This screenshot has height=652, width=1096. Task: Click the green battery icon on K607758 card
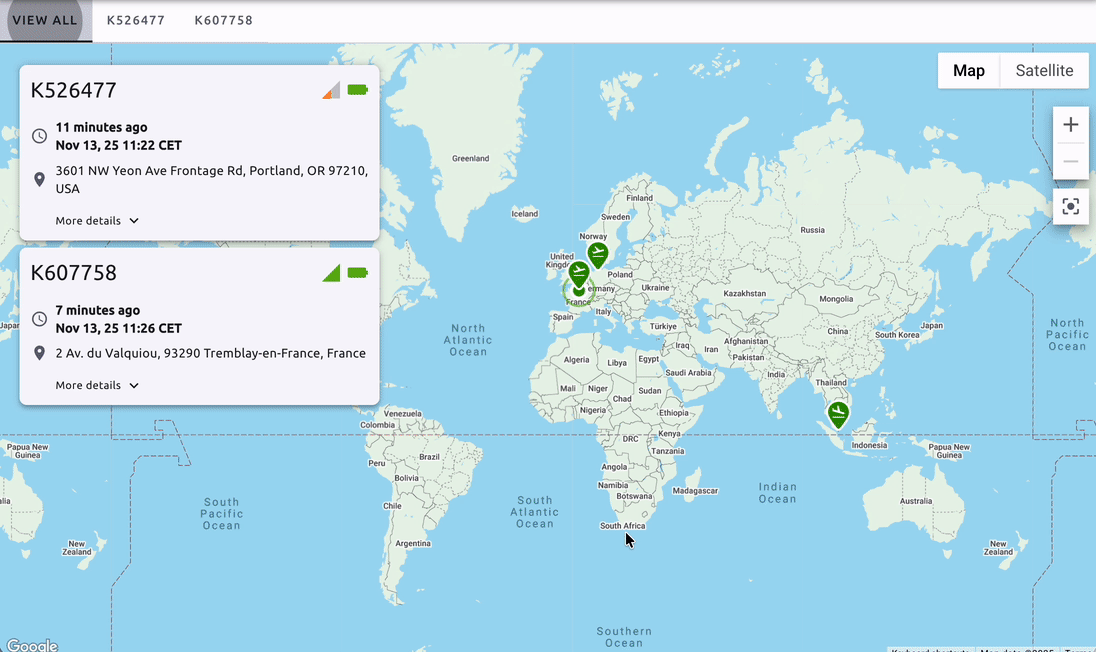coord(358,272)
